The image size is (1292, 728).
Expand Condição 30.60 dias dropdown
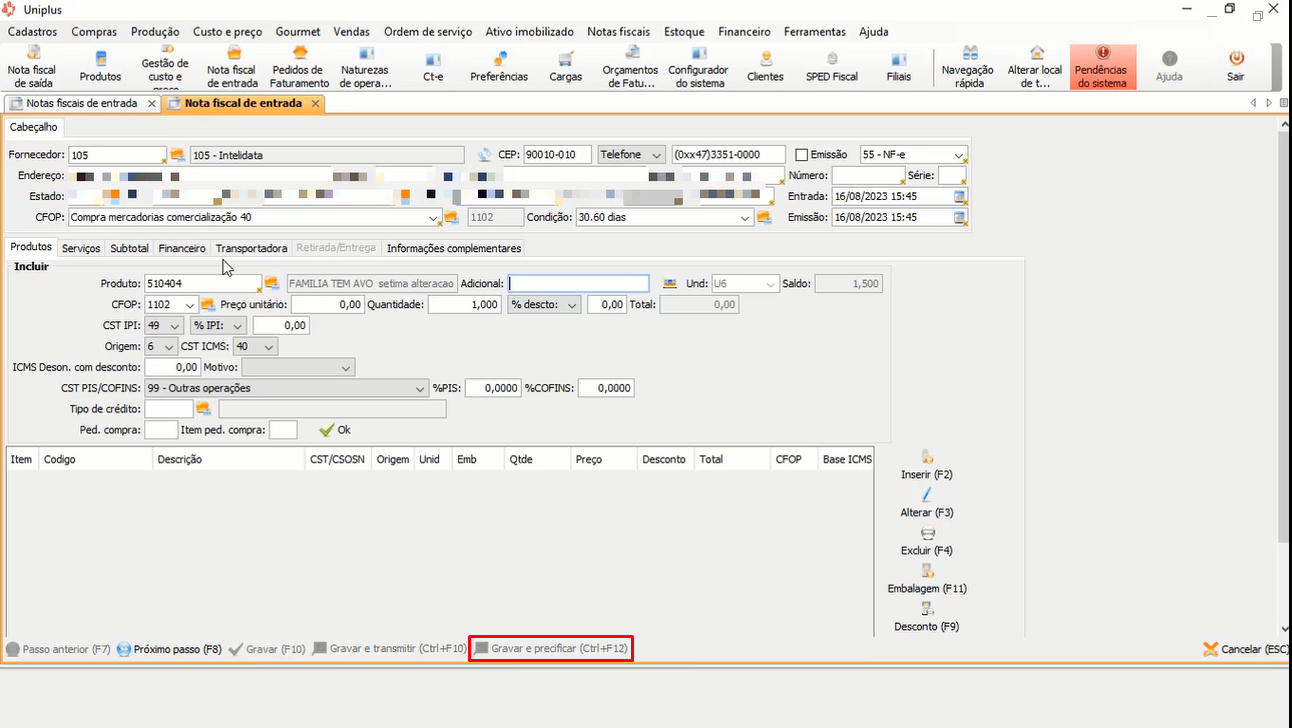tap(745, 217)
